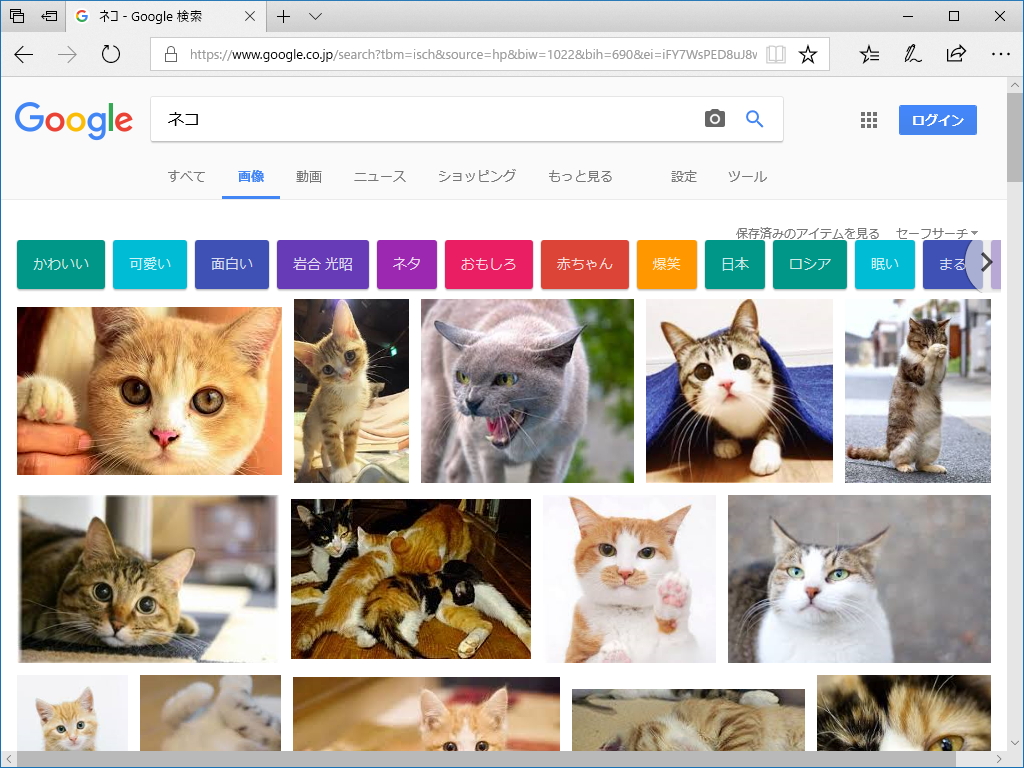Navigate back with the arrow icon
This screenshot has width=1024, height=768.
coord(23,54)
